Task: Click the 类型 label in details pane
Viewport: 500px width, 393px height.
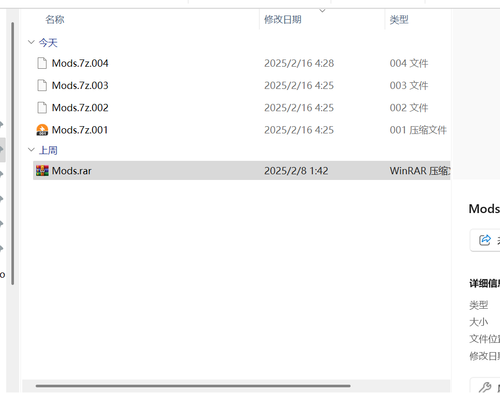Action: [x=479, y=305]
